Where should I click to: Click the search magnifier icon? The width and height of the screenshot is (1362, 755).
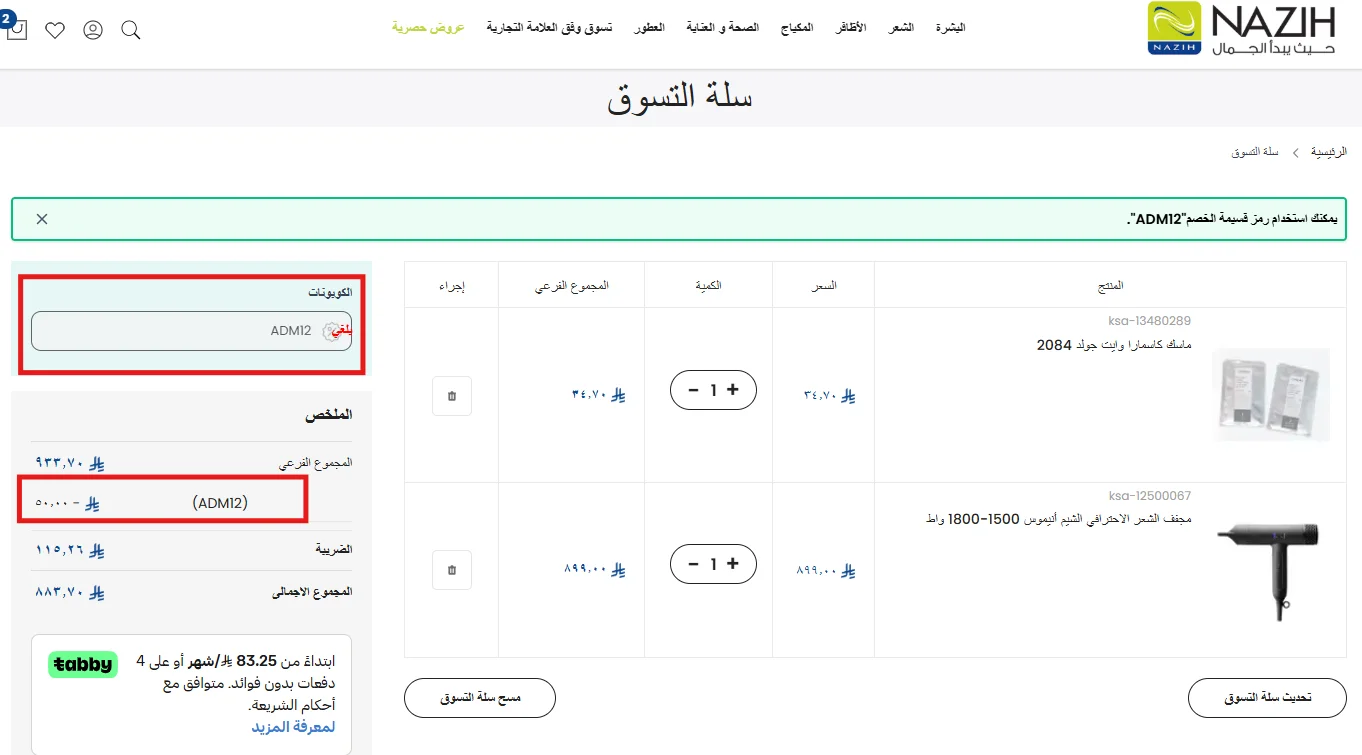[130, 30]
